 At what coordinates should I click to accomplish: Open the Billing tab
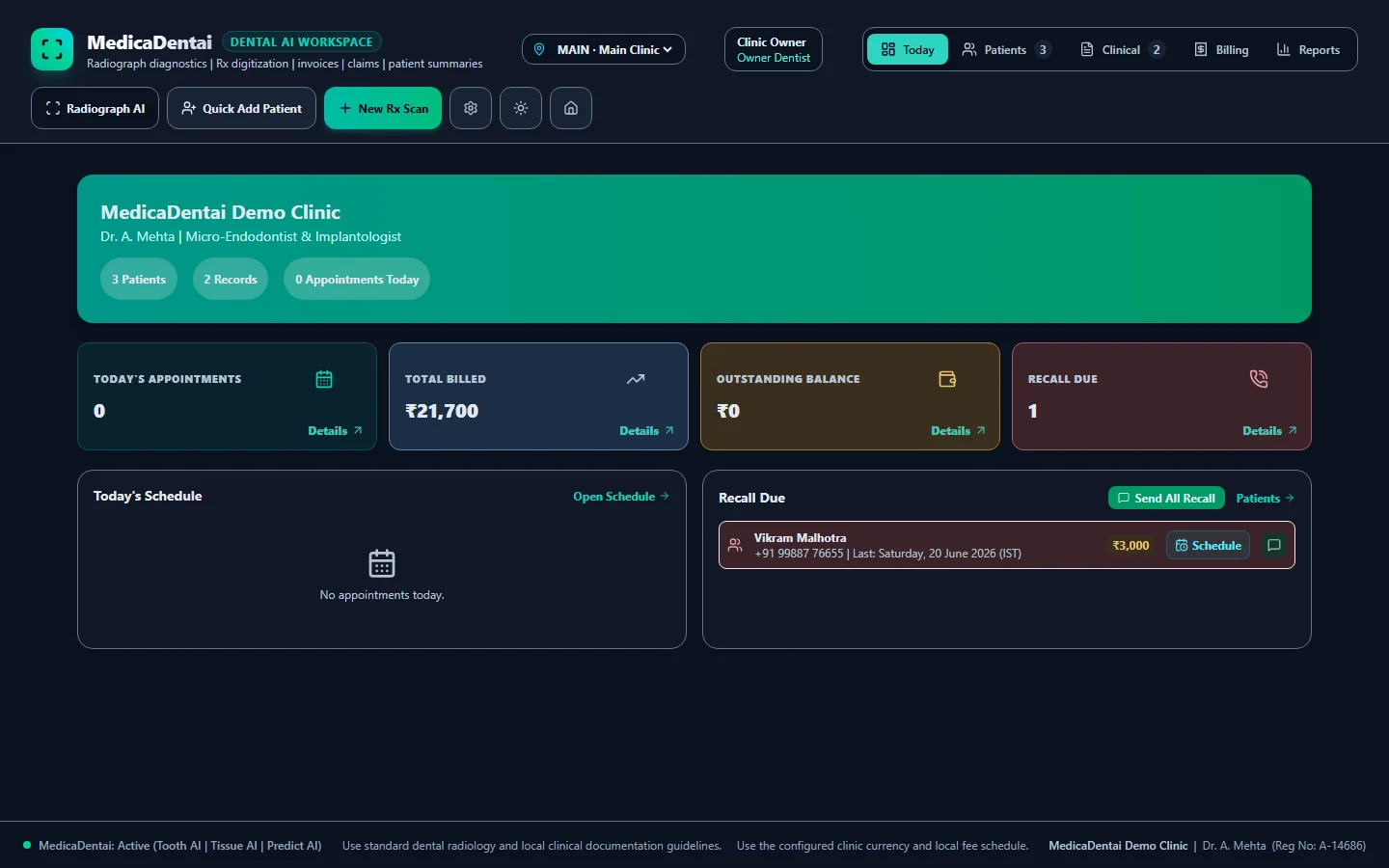pos(1221,49)
